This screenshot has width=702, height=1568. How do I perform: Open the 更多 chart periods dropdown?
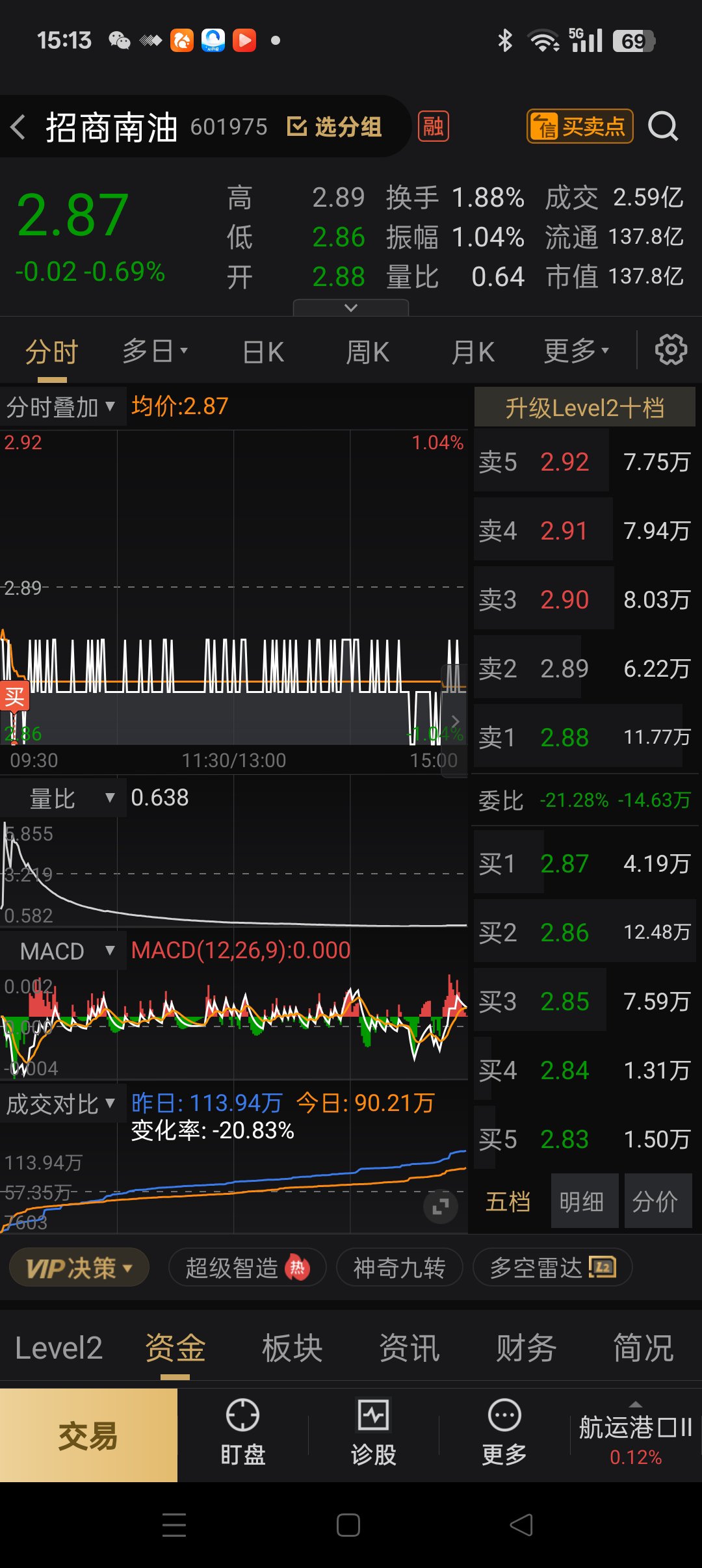point(577,352)
